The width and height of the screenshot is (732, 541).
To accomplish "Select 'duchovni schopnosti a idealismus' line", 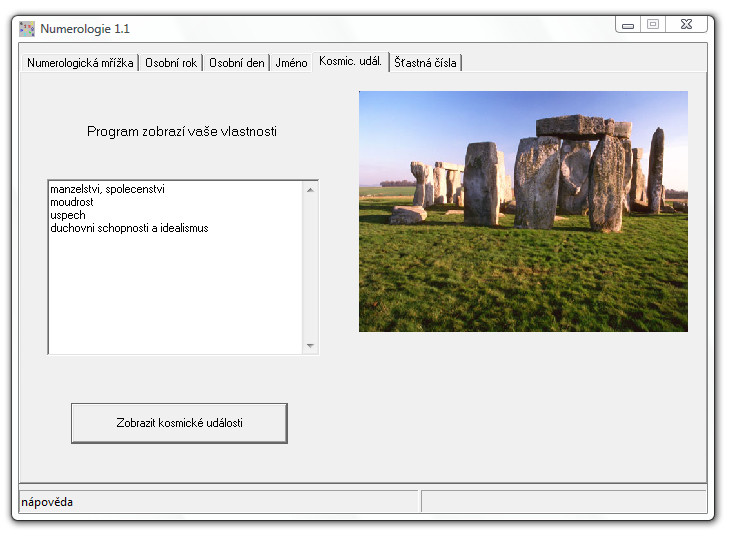I will (129, 228).
